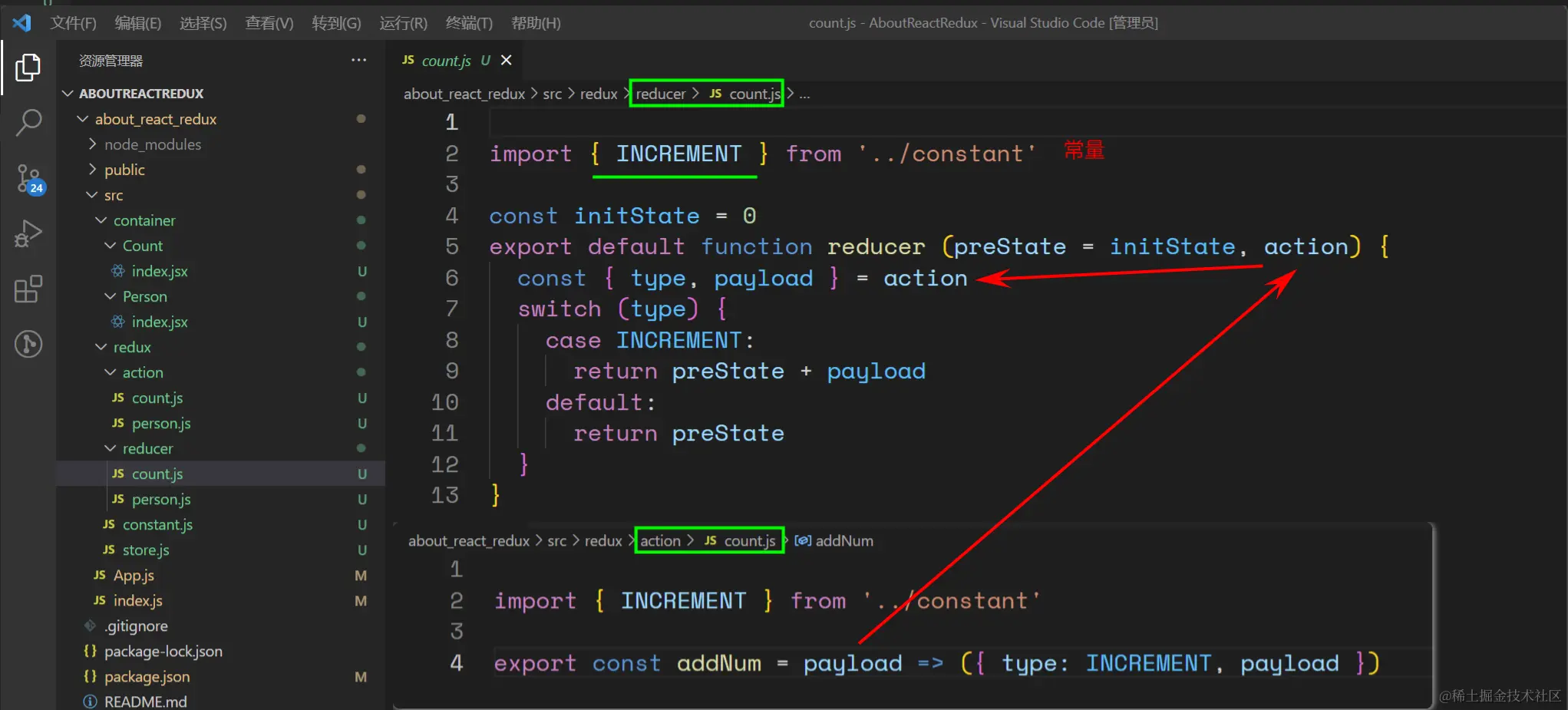Click the '=>' arrow in the addNum line

(x=930, y=663)
